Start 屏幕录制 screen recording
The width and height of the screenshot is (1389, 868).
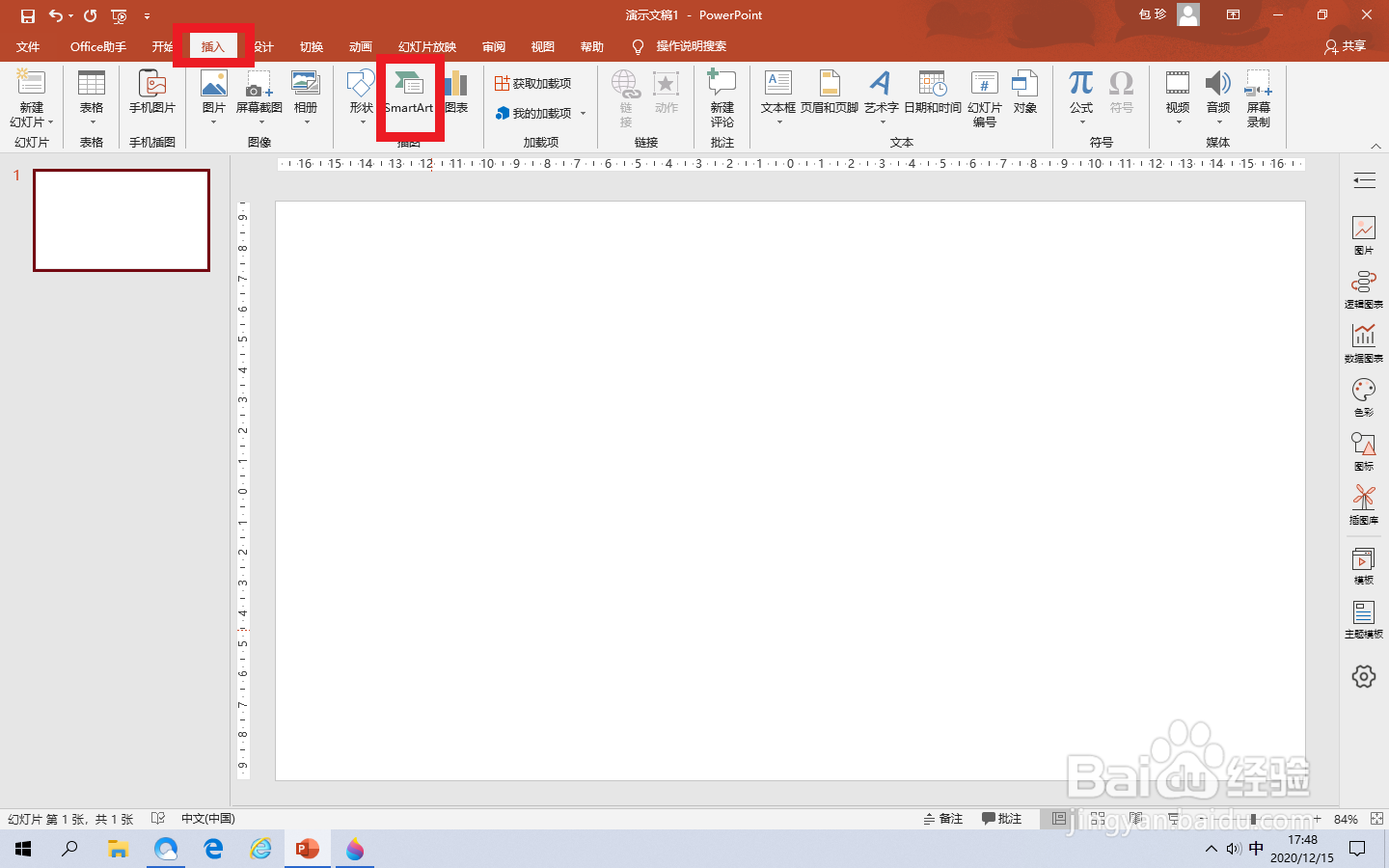[x=1259, y=99]
